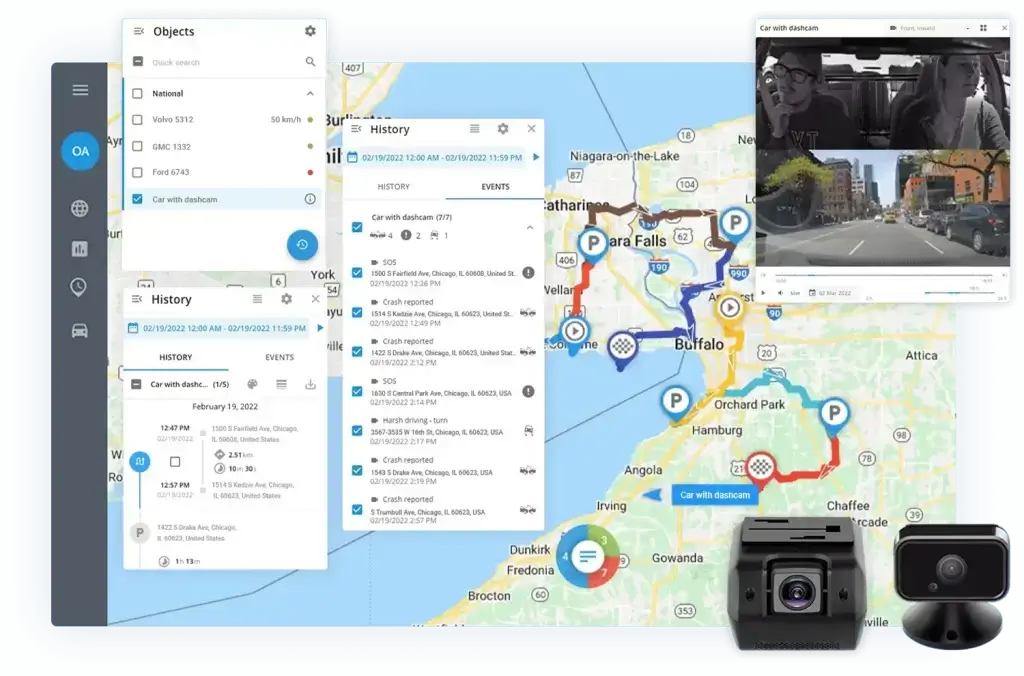Viewport: 1024px width, 676px height.
Task: Open the hamburger menu in left sidebar
Action: tap(80, 90)
